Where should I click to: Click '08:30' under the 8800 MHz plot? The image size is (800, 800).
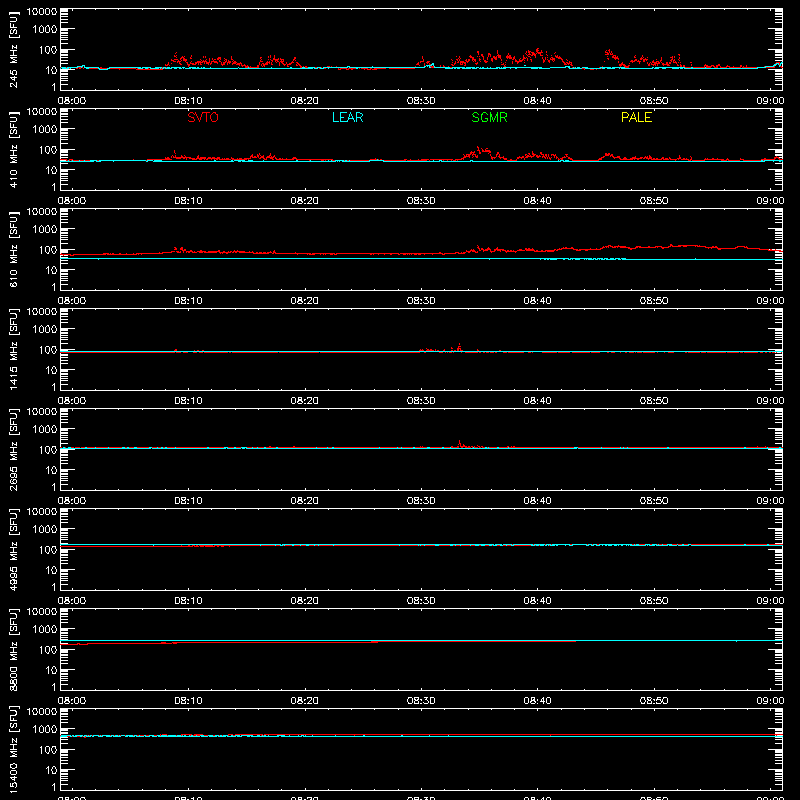click(x=421, y=701)
